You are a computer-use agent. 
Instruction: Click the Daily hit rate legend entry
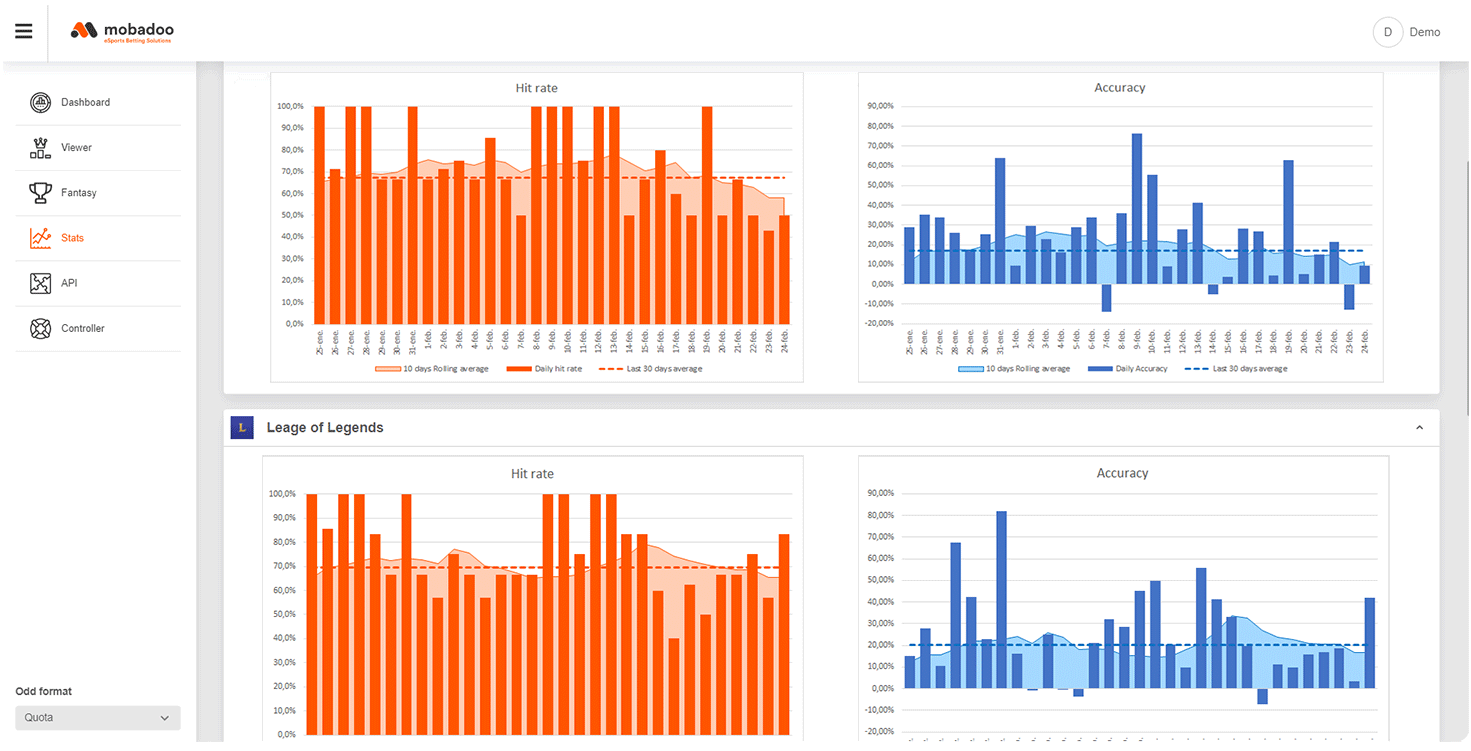click(x=544, y=369)
